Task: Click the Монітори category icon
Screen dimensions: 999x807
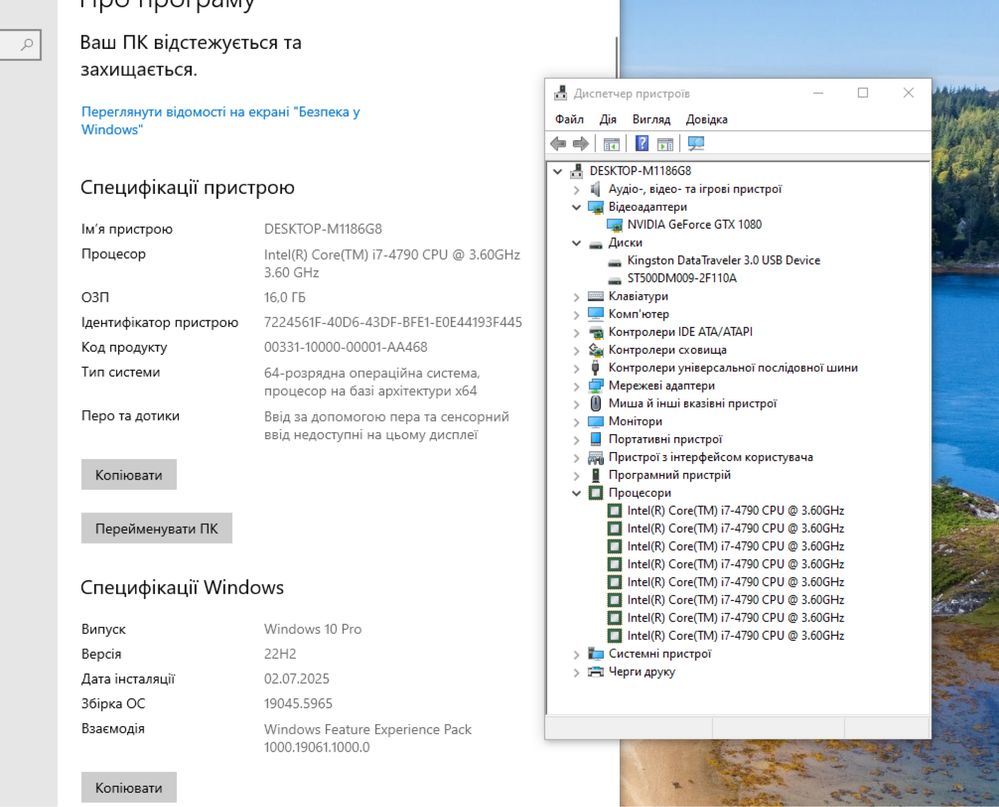Action: [x=596, y=421]
